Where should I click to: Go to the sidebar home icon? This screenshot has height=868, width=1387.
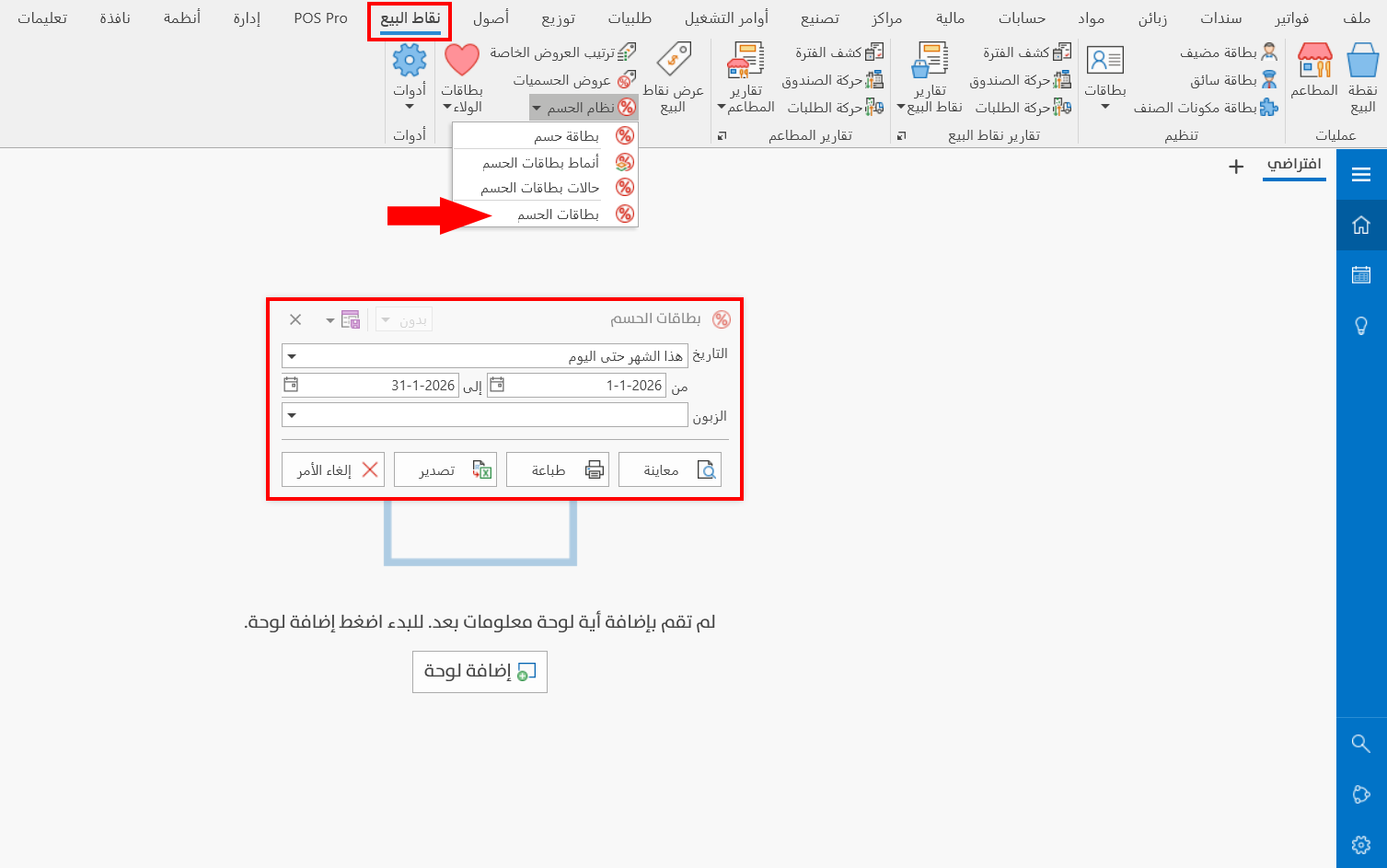tap(1361, 226)
